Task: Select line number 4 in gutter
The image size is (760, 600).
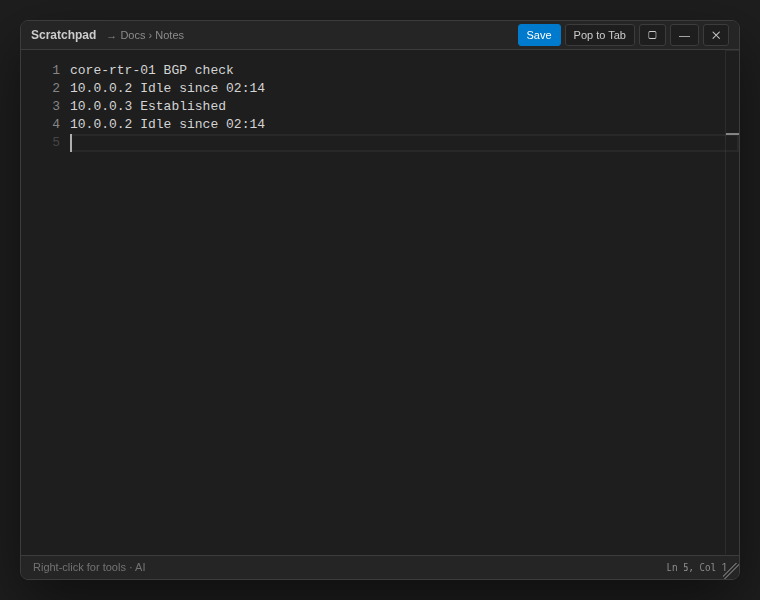Action: 56,124
